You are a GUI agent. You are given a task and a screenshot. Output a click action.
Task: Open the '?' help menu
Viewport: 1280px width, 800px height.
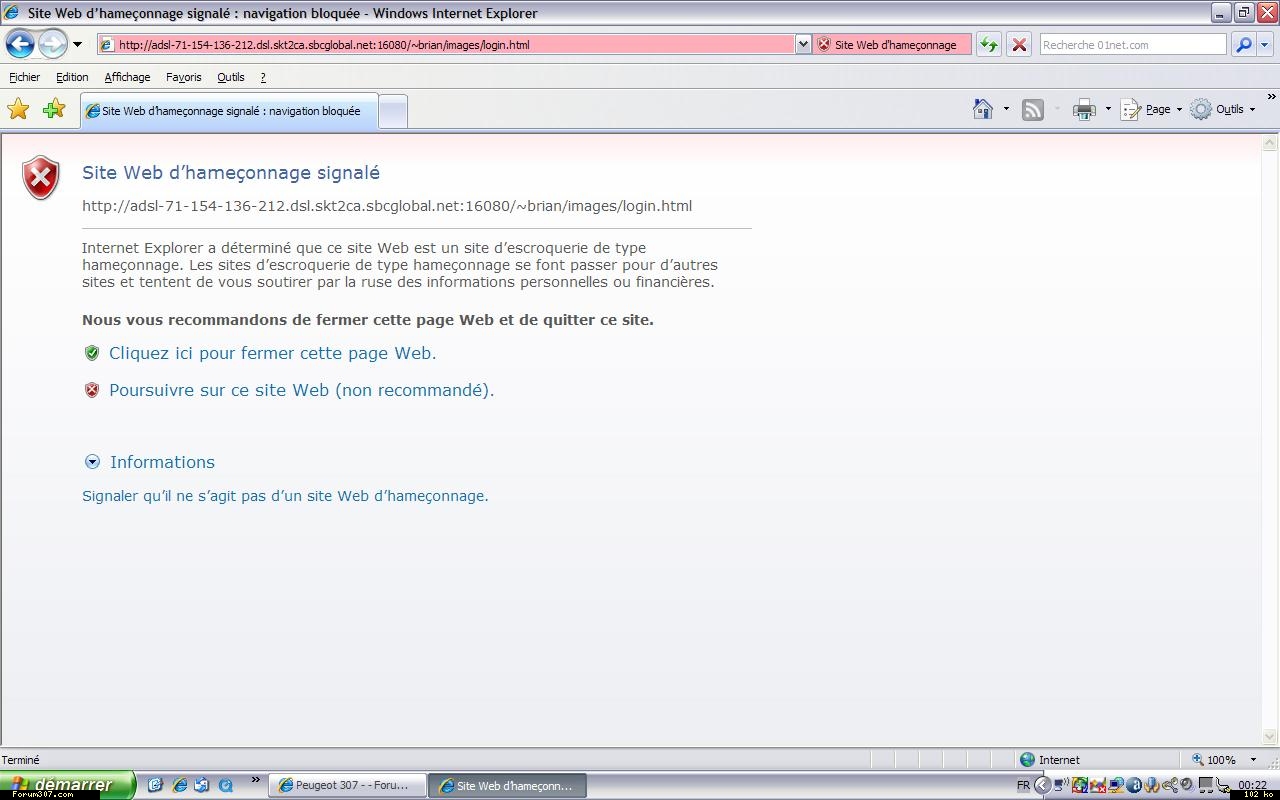263,77
